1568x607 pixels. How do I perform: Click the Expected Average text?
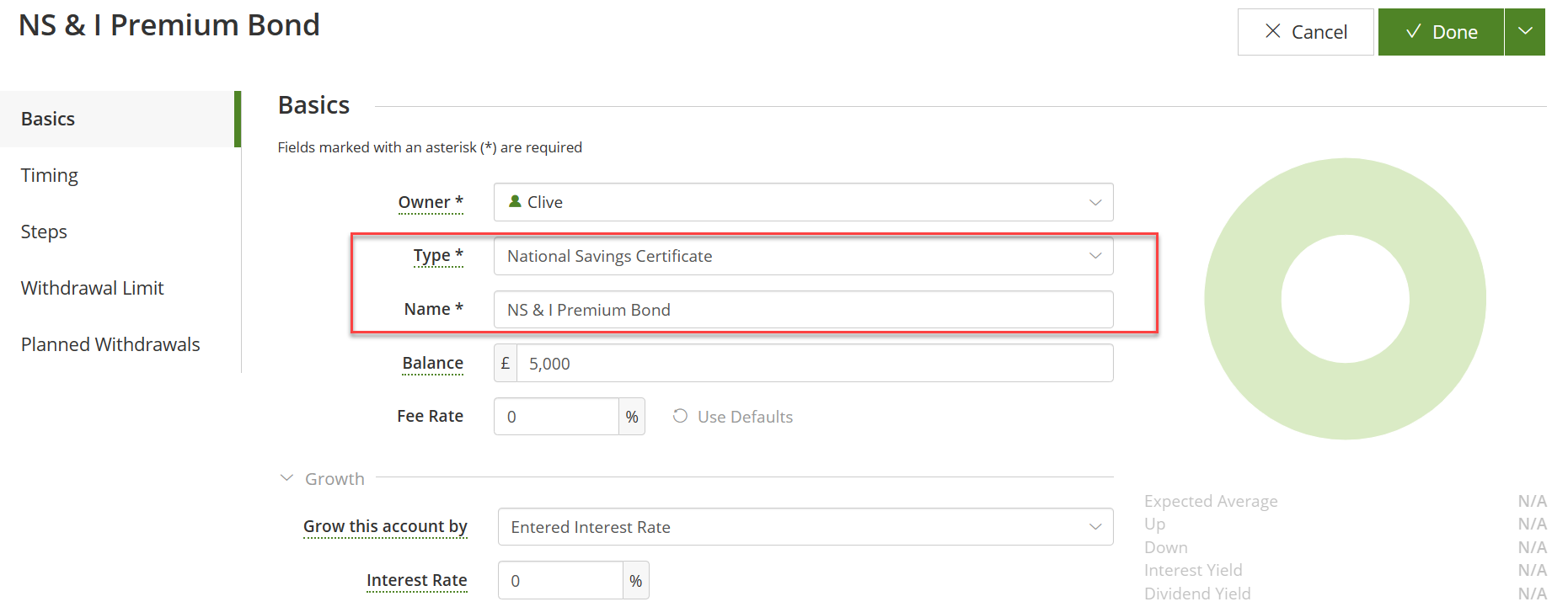pos(1211,501)
